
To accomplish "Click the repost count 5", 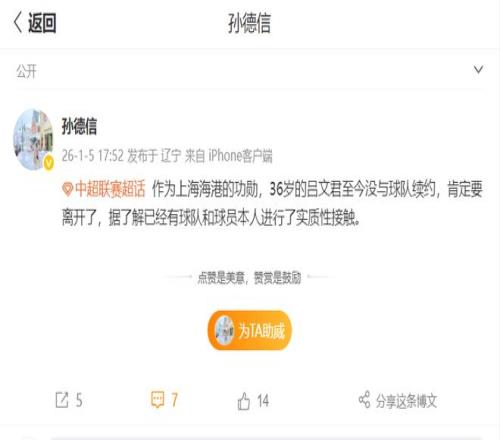I will (x=79, y=400).
